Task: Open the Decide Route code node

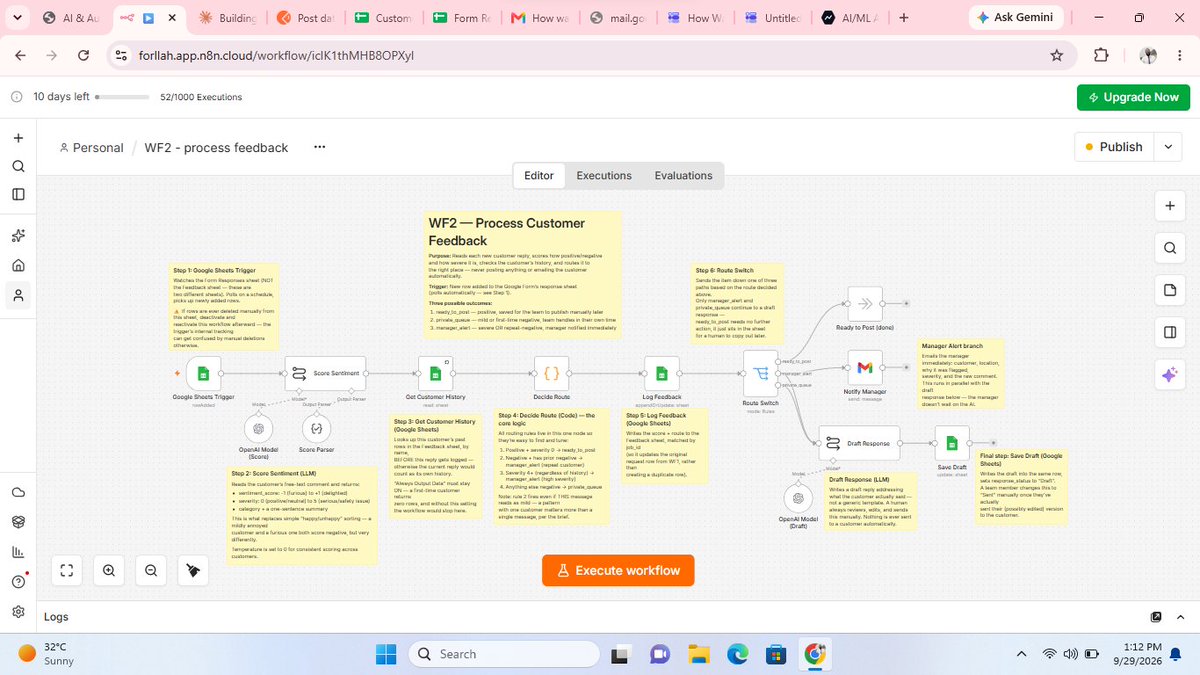Action: click(551, 373)
